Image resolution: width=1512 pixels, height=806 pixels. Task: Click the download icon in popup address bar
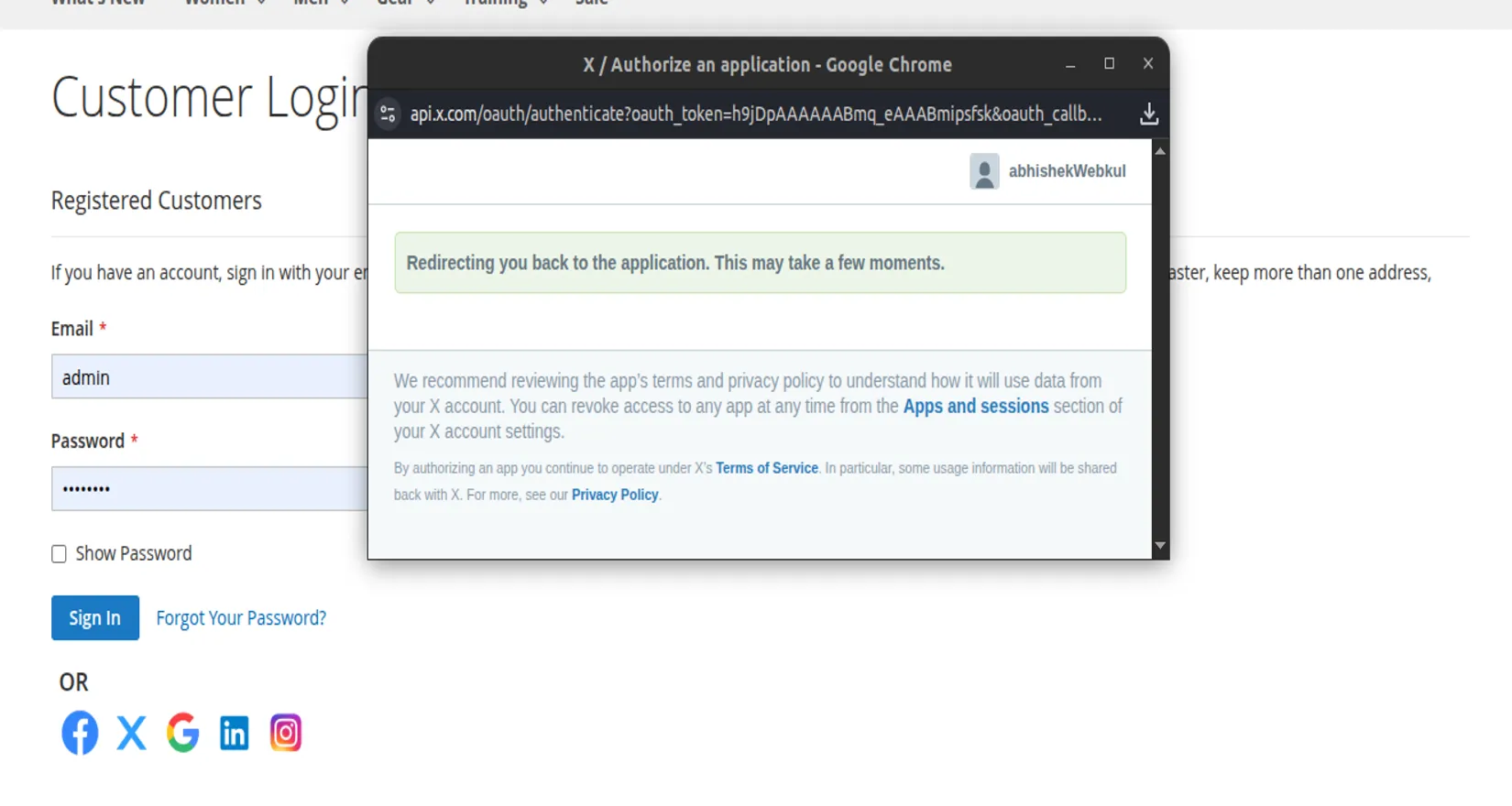(1148, 114)
